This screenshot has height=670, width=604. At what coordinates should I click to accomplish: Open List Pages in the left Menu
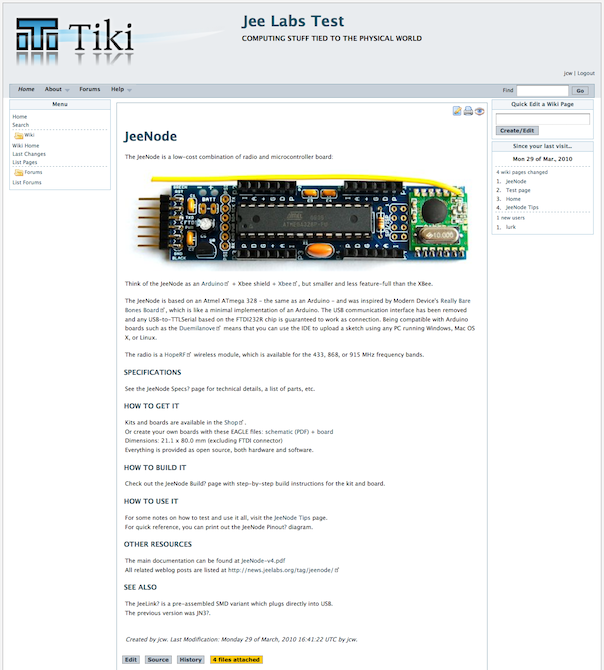coord(25,162)
